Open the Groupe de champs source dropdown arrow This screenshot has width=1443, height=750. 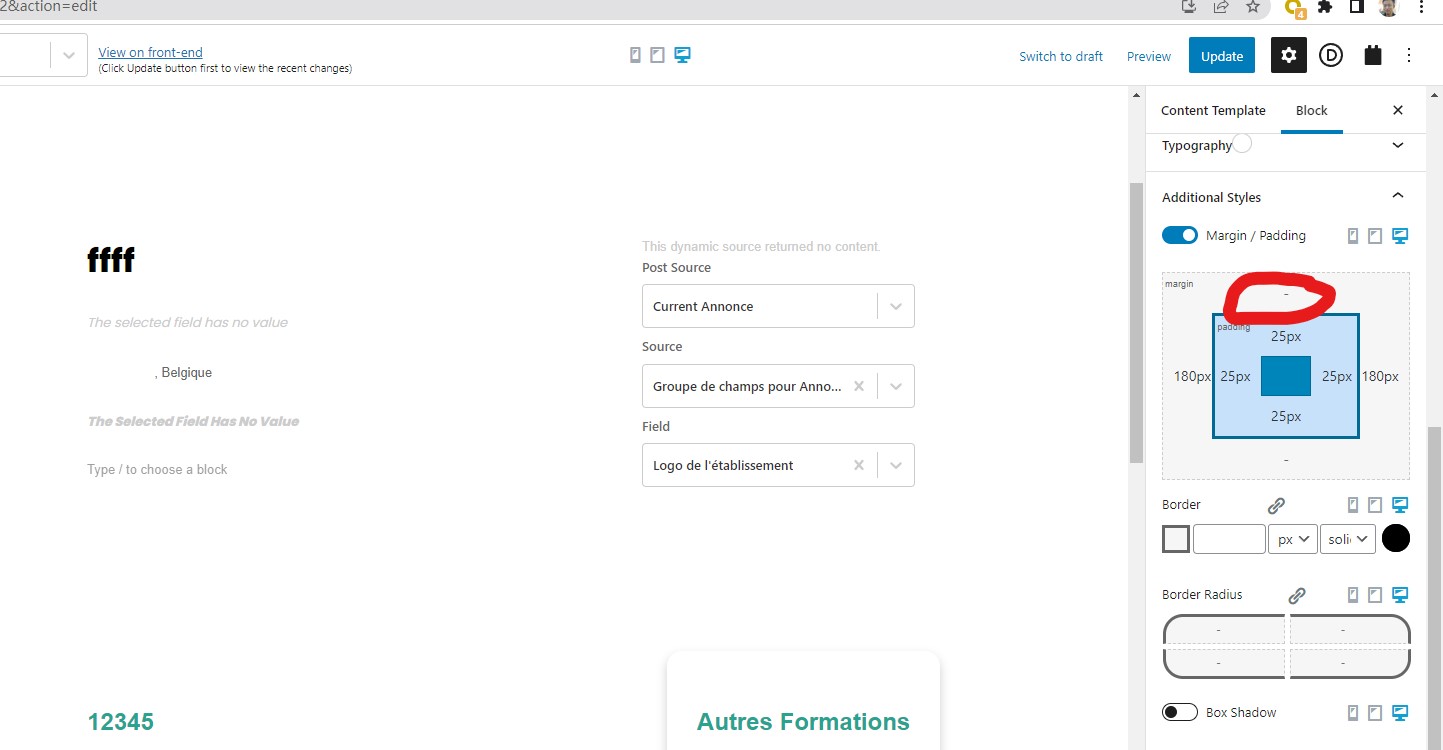tap(896, 386)
